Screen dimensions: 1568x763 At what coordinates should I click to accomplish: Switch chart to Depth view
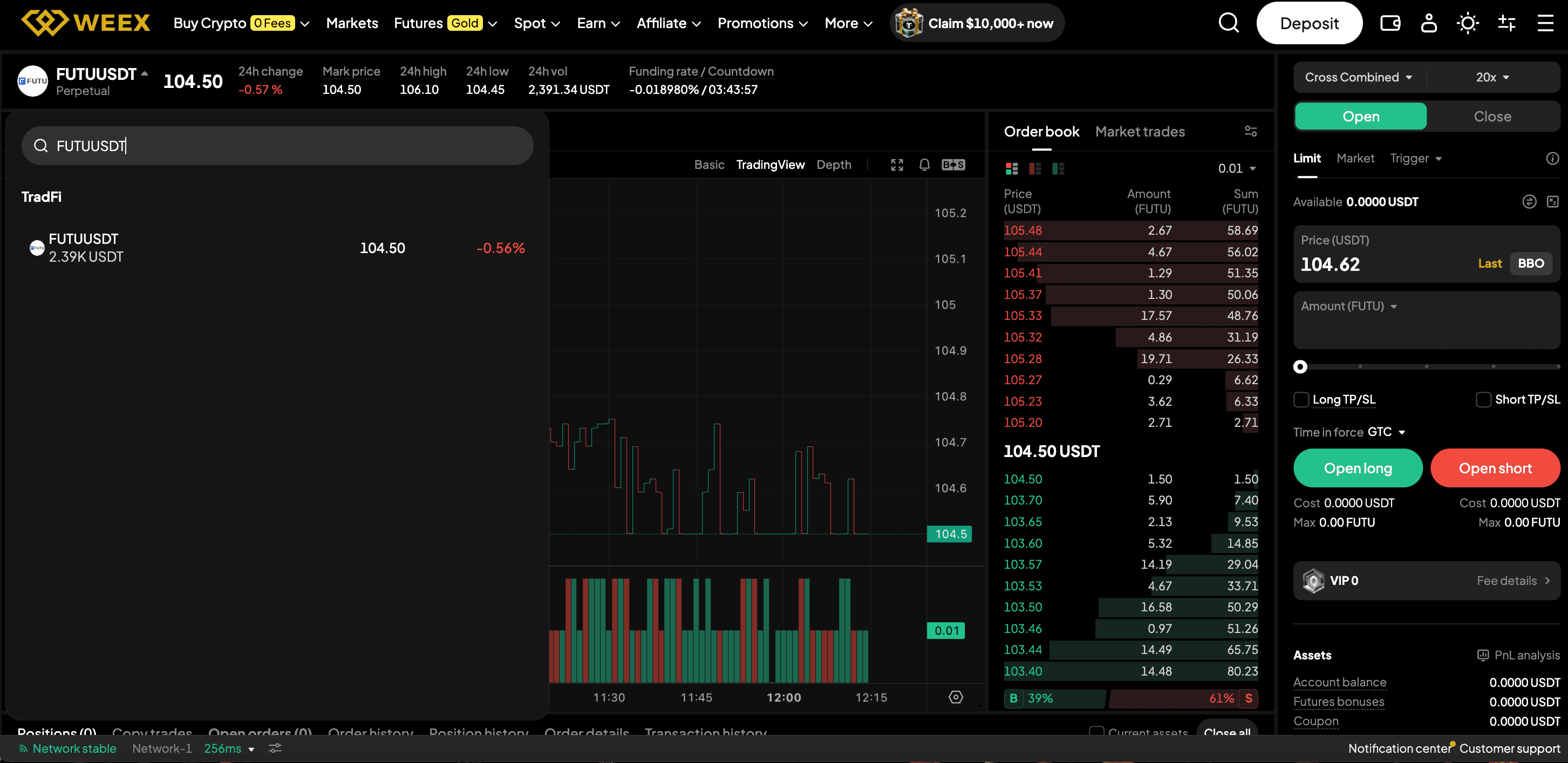(x=833, y=165)
